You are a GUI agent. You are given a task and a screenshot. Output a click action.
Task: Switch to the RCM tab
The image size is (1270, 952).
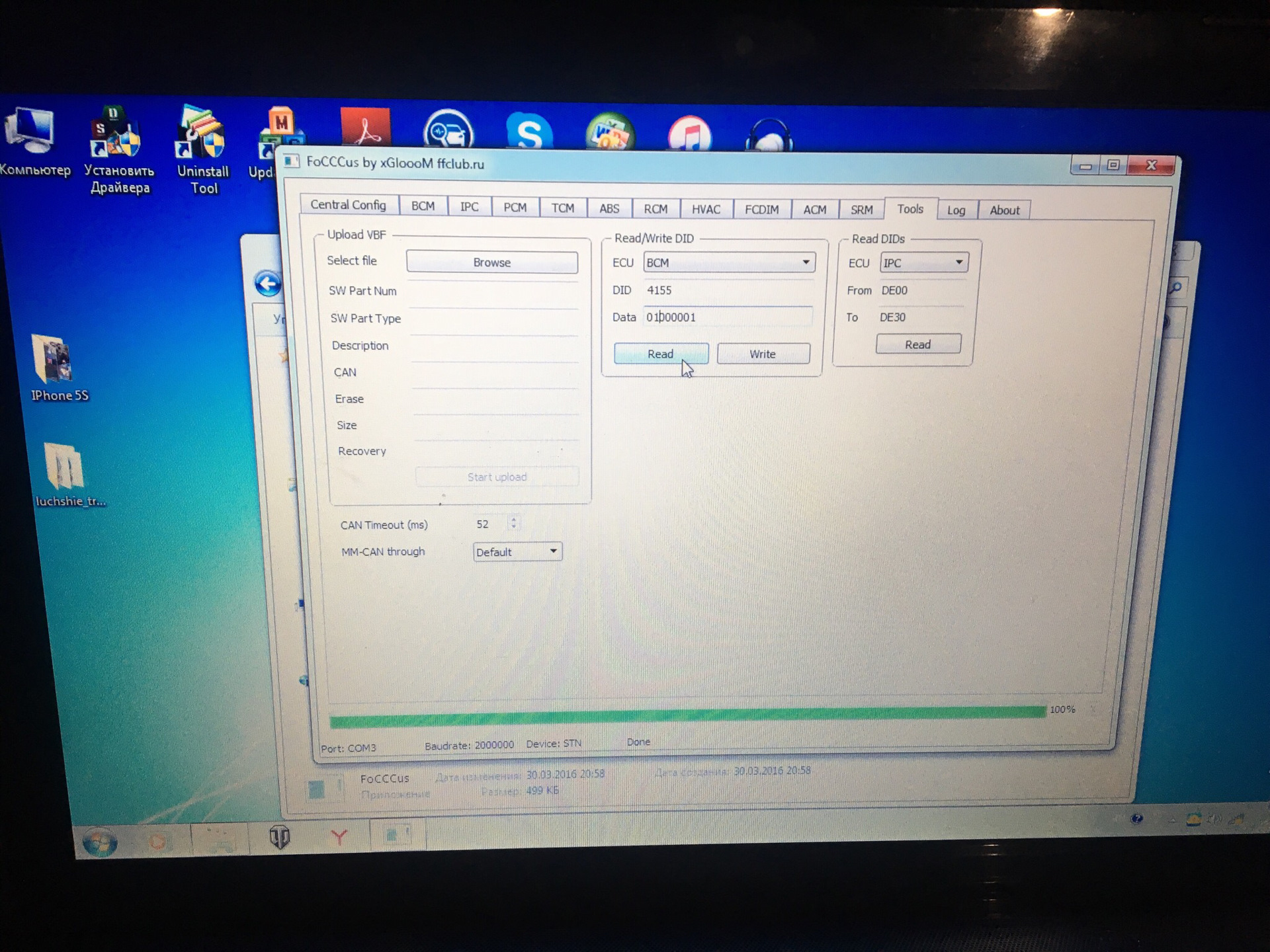click(x=656, y=209)
